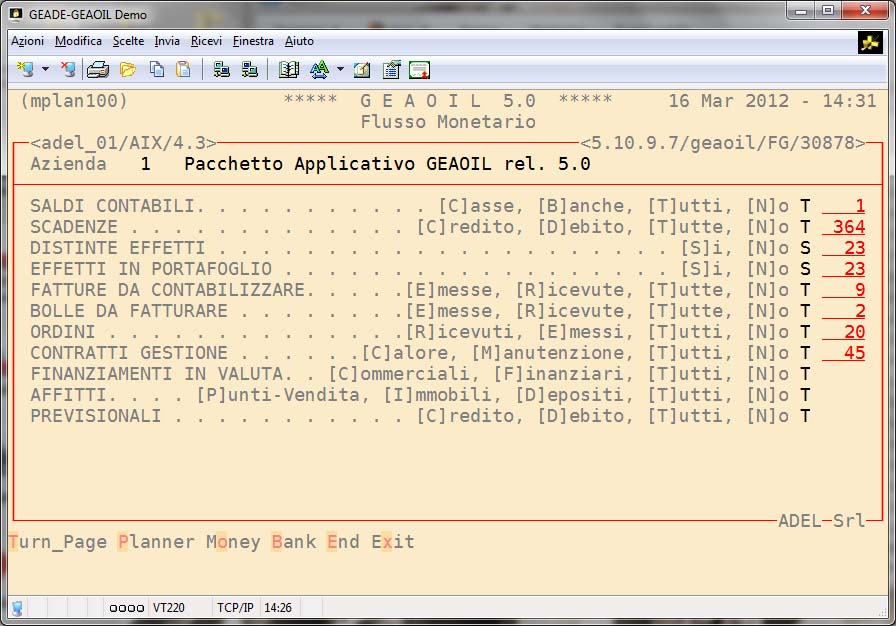896x626 pixels.
Task: Click the new connection icon in toolbar
Action: pyautogui.click(x=25, y=70)
